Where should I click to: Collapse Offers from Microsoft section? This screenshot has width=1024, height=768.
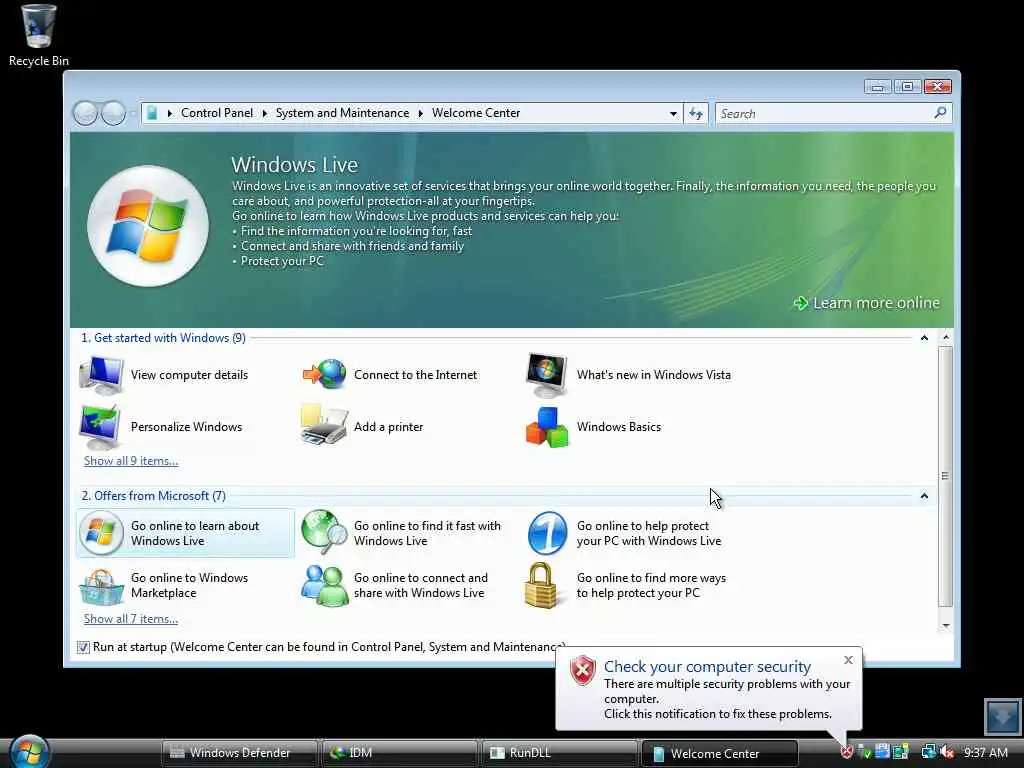(x=924, y=496)
